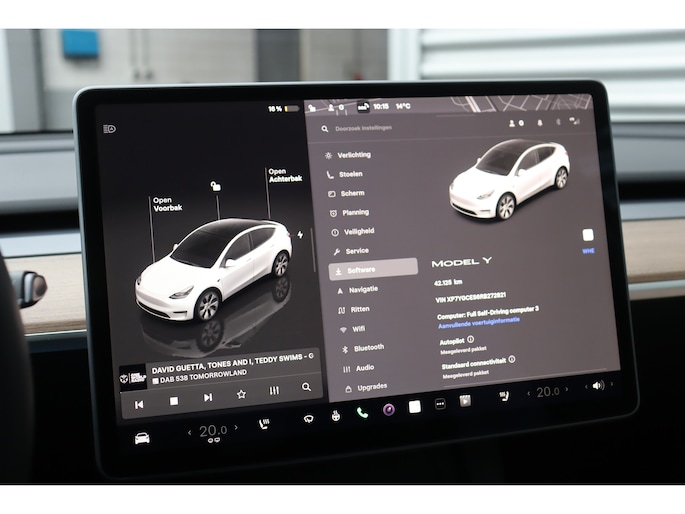Open car controls from bottom bar car icon

tap(142, 438)
